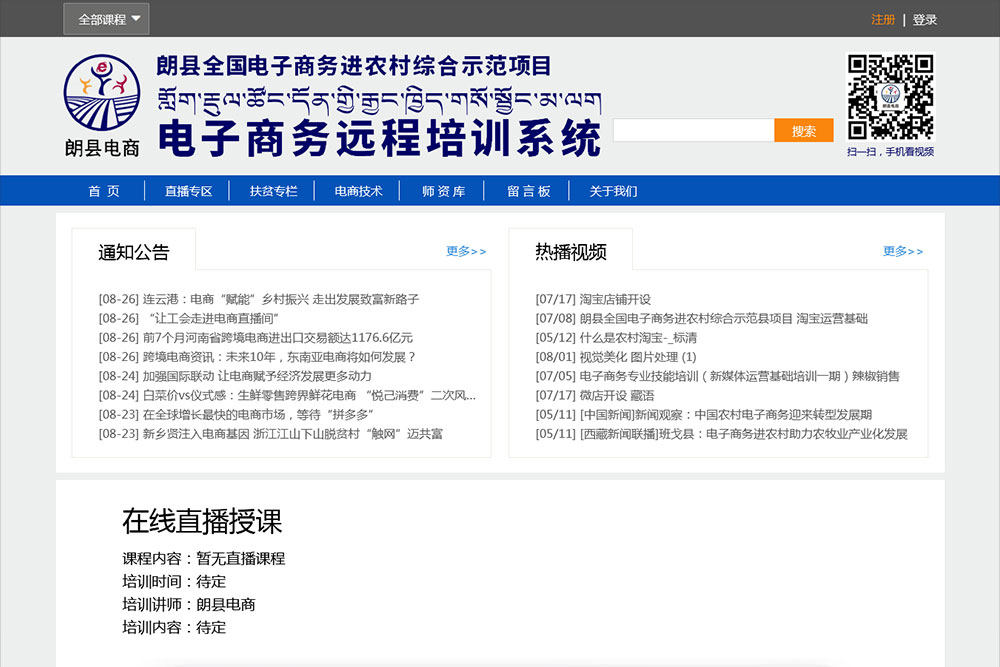
Task: Open the 留言板 page
Action: (528, 191)
